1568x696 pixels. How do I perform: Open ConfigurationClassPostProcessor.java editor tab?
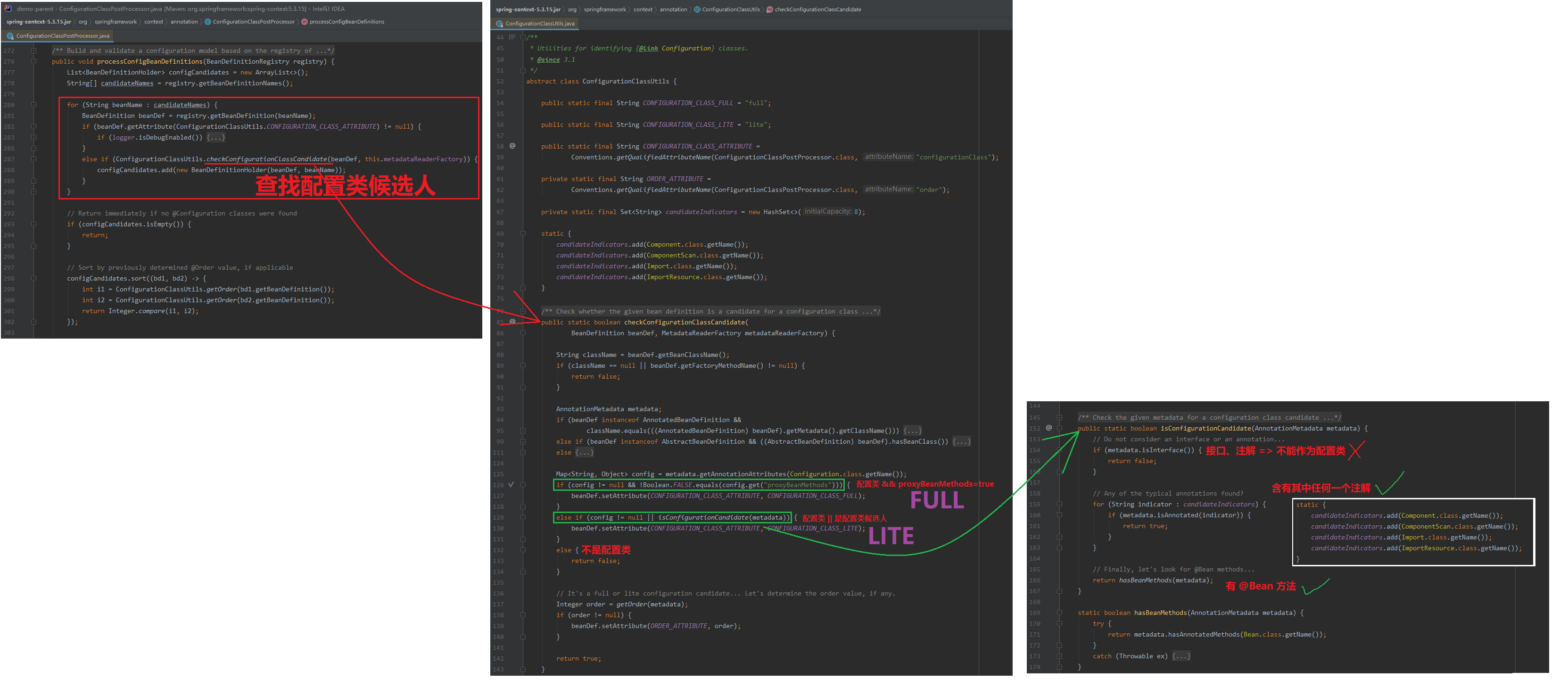point(58,36)
